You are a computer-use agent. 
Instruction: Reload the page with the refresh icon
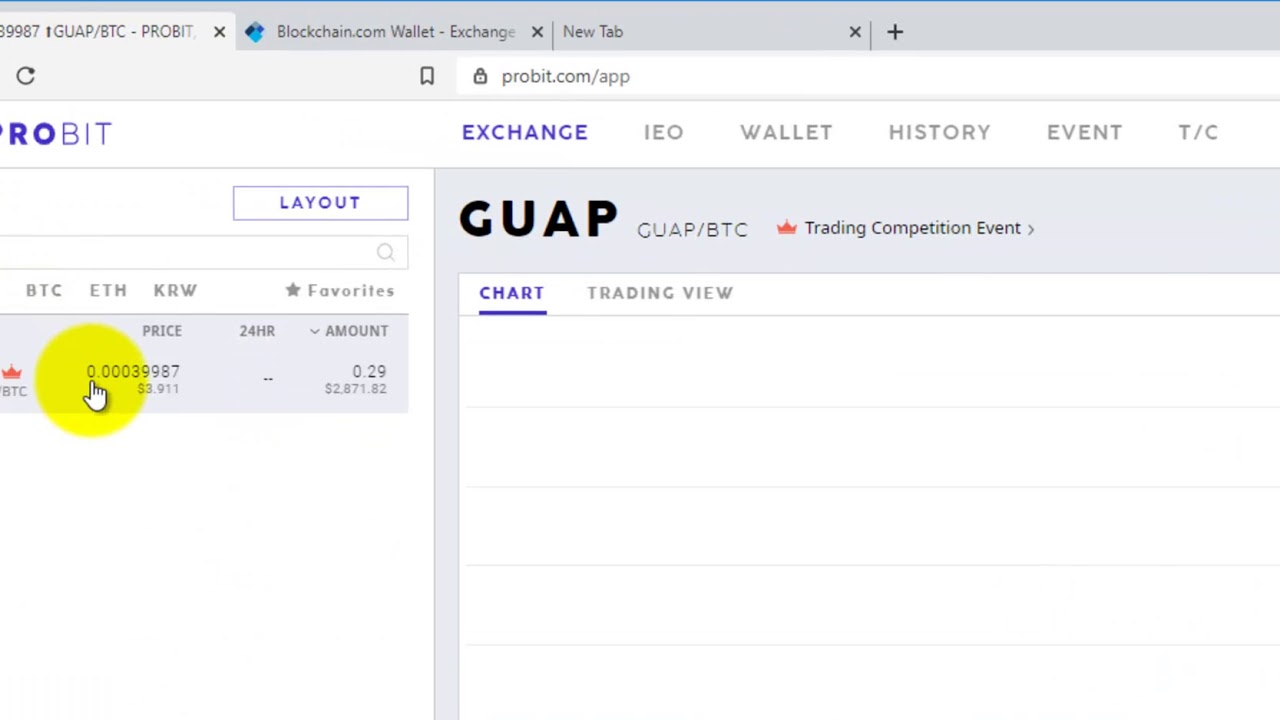point(26,76)
